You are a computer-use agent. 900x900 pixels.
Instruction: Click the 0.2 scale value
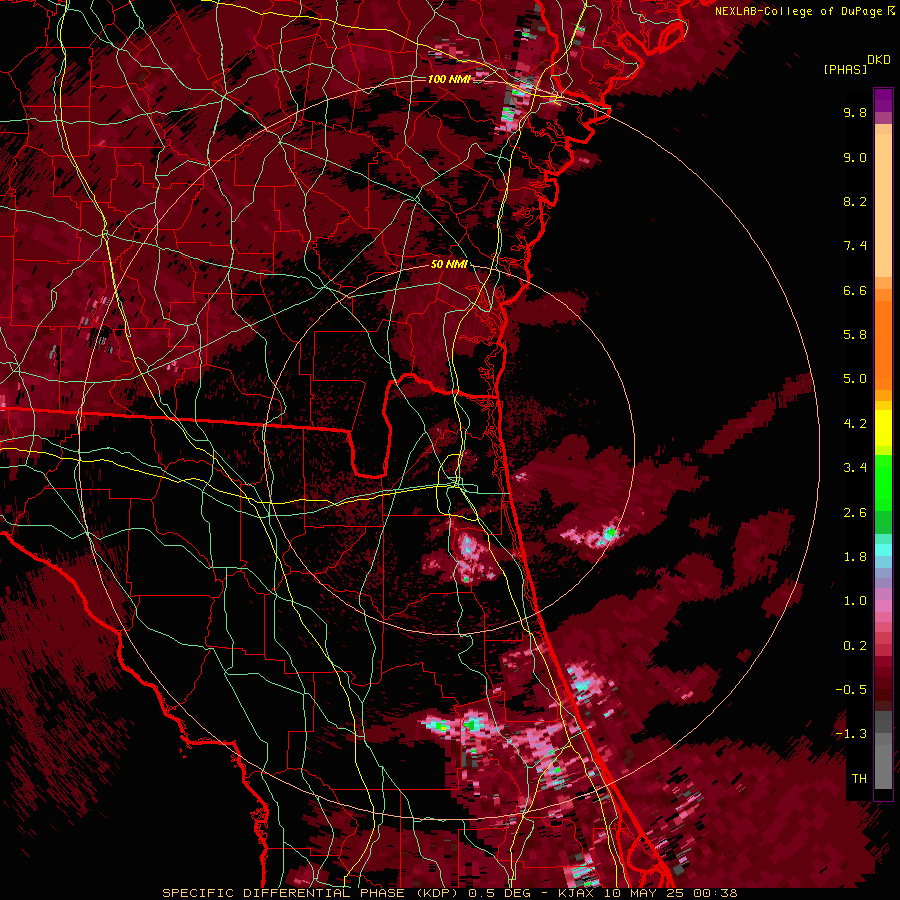point(855,646)
